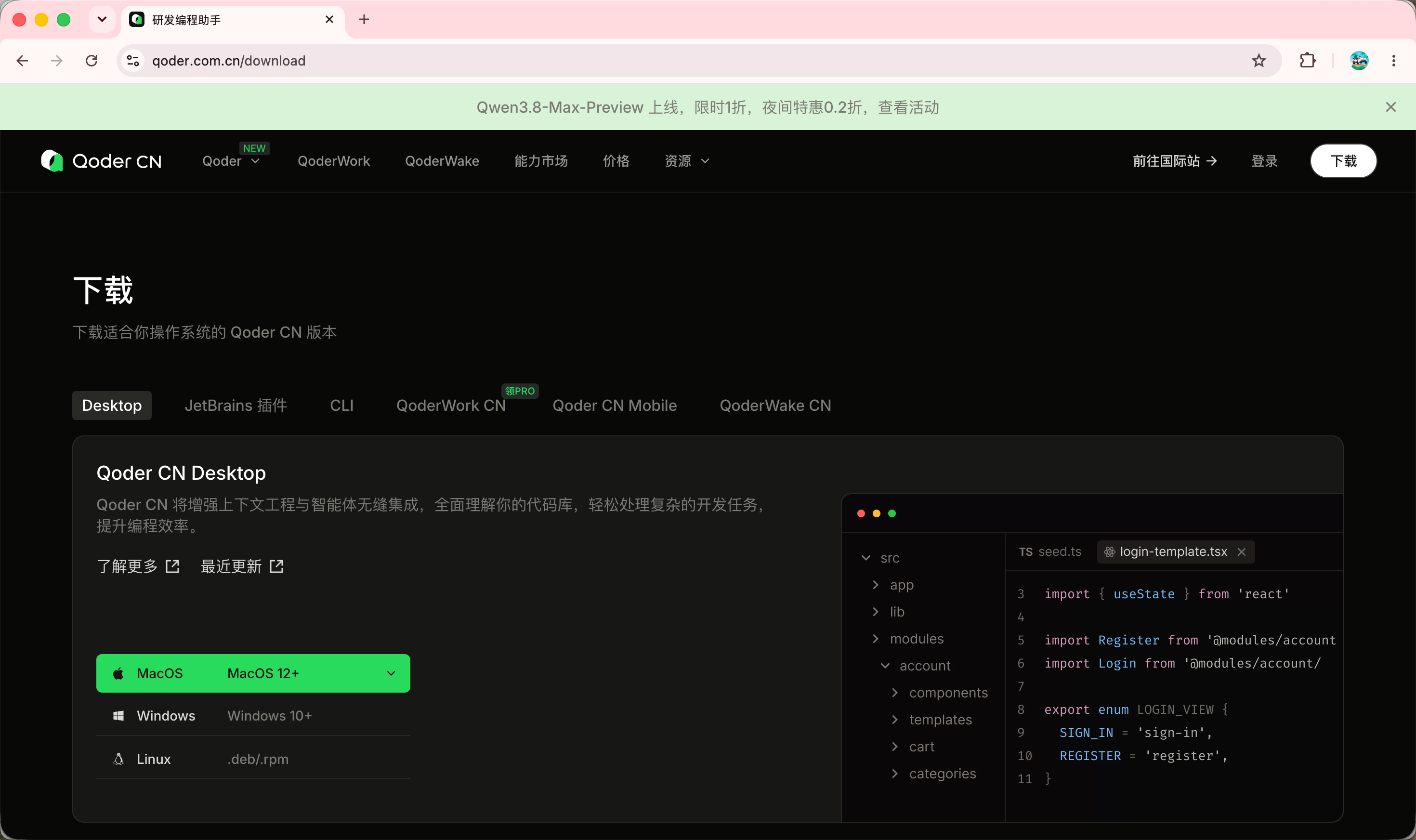Switch to the Qoder CN Mobile tab
The height and width of the screenshot is (840, 1416).
pyautogui.click(x=615, y=406)
